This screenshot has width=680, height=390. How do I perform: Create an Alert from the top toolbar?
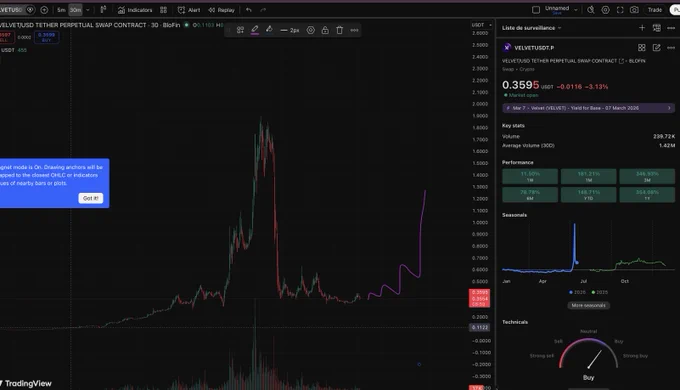tap(189, 10)
